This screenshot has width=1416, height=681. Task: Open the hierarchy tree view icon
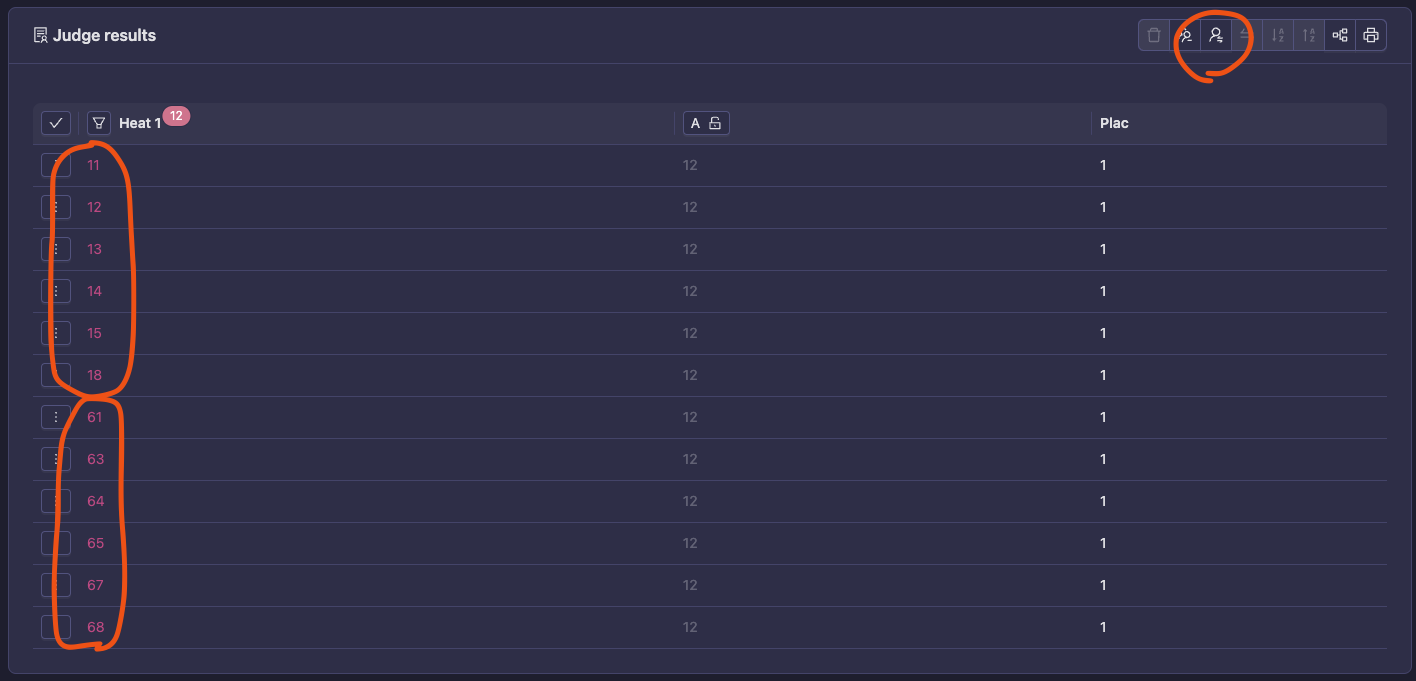click(1340, 36)
